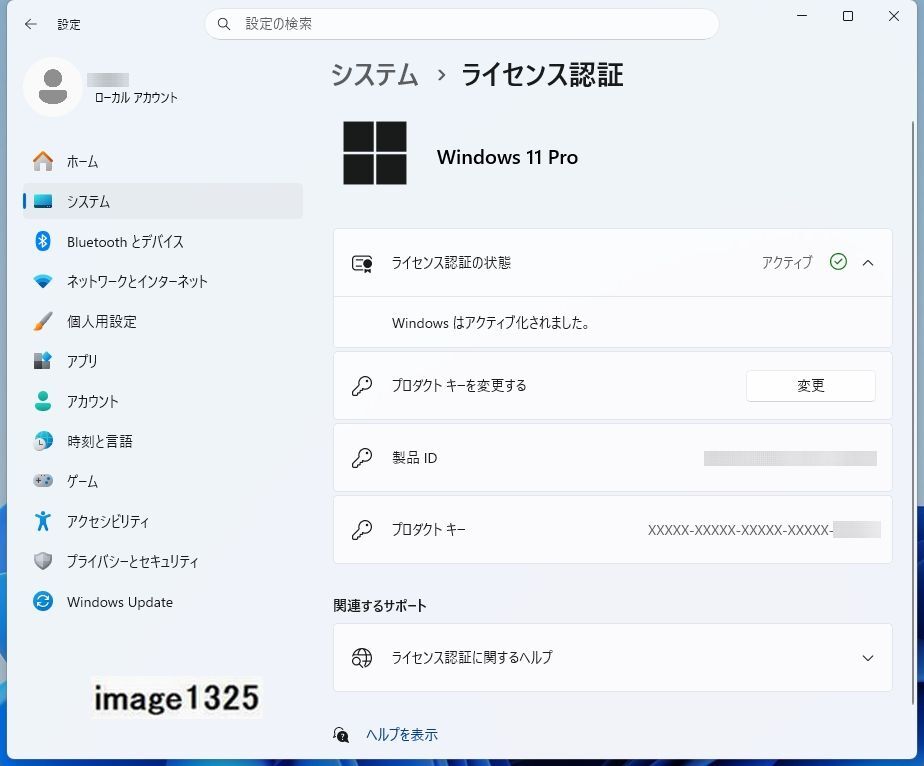The width and height of the screenshot is (924, 766).
Task: Click the 製品 ID label
Action: tap(414, 458)
